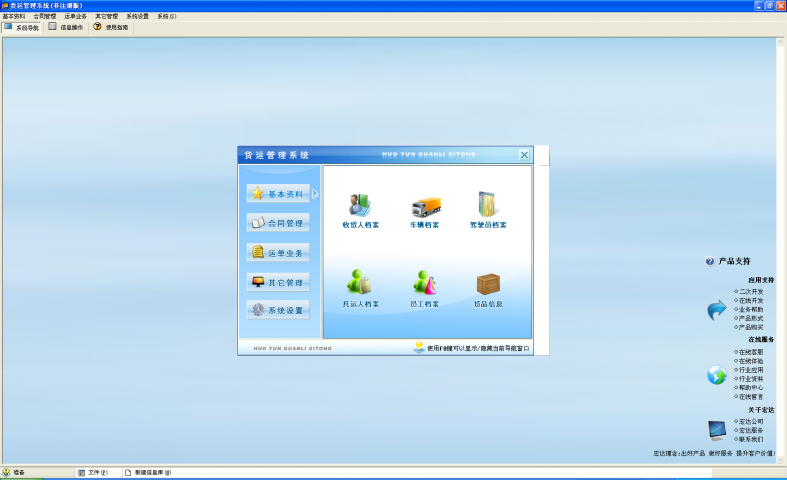The image size is (787, 480).
Task: Follow the 二次开发 support link
Action: tap(751, 291)
